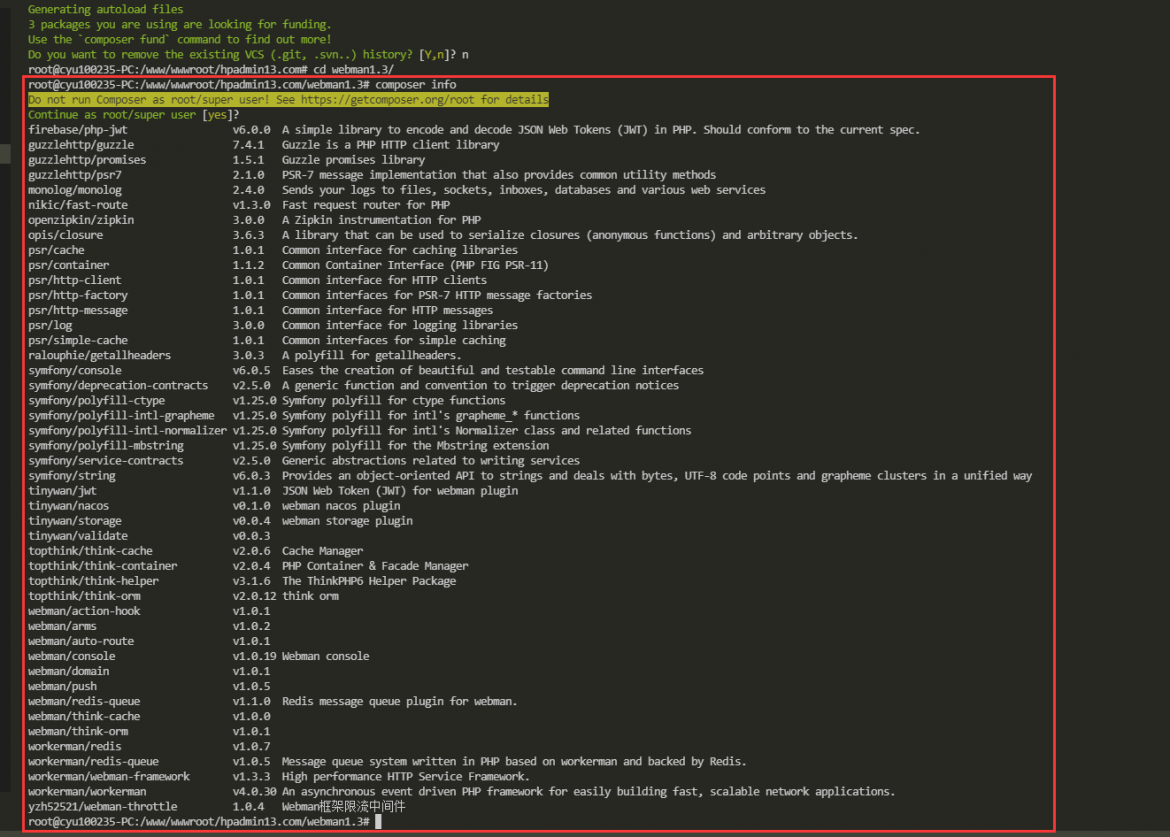The height and width of the screenshot is (837, 1170).
Task: Select webman/think-cache package name
Action: coord(84,716)
